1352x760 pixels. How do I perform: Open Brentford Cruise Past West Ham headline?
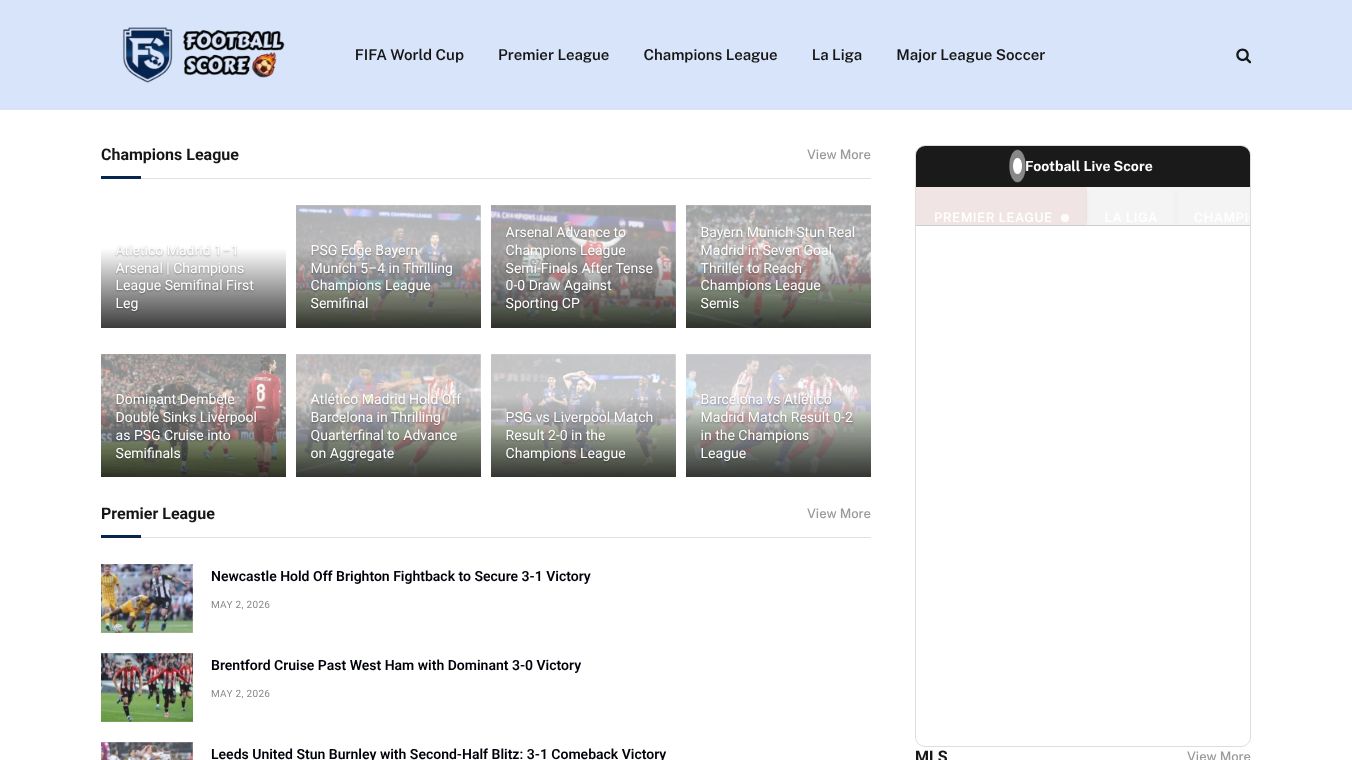(395, 665)
